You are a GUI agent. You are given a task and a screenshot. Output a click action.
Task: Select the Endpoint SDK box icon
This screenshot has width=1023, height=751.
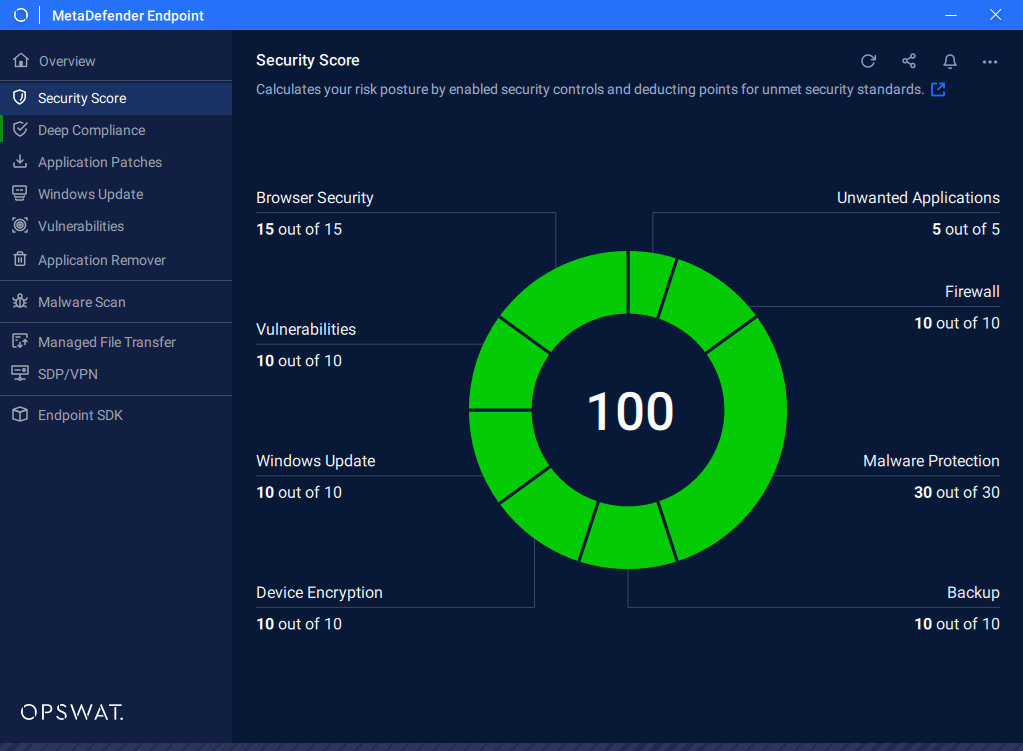20,414
